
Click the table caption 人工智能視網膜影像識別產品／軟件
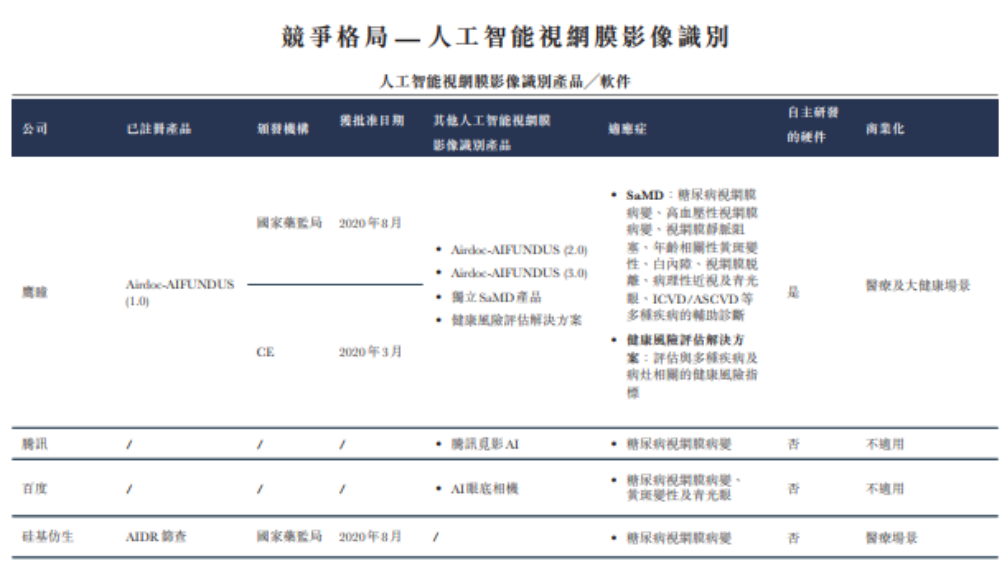[x=505, y=82]
